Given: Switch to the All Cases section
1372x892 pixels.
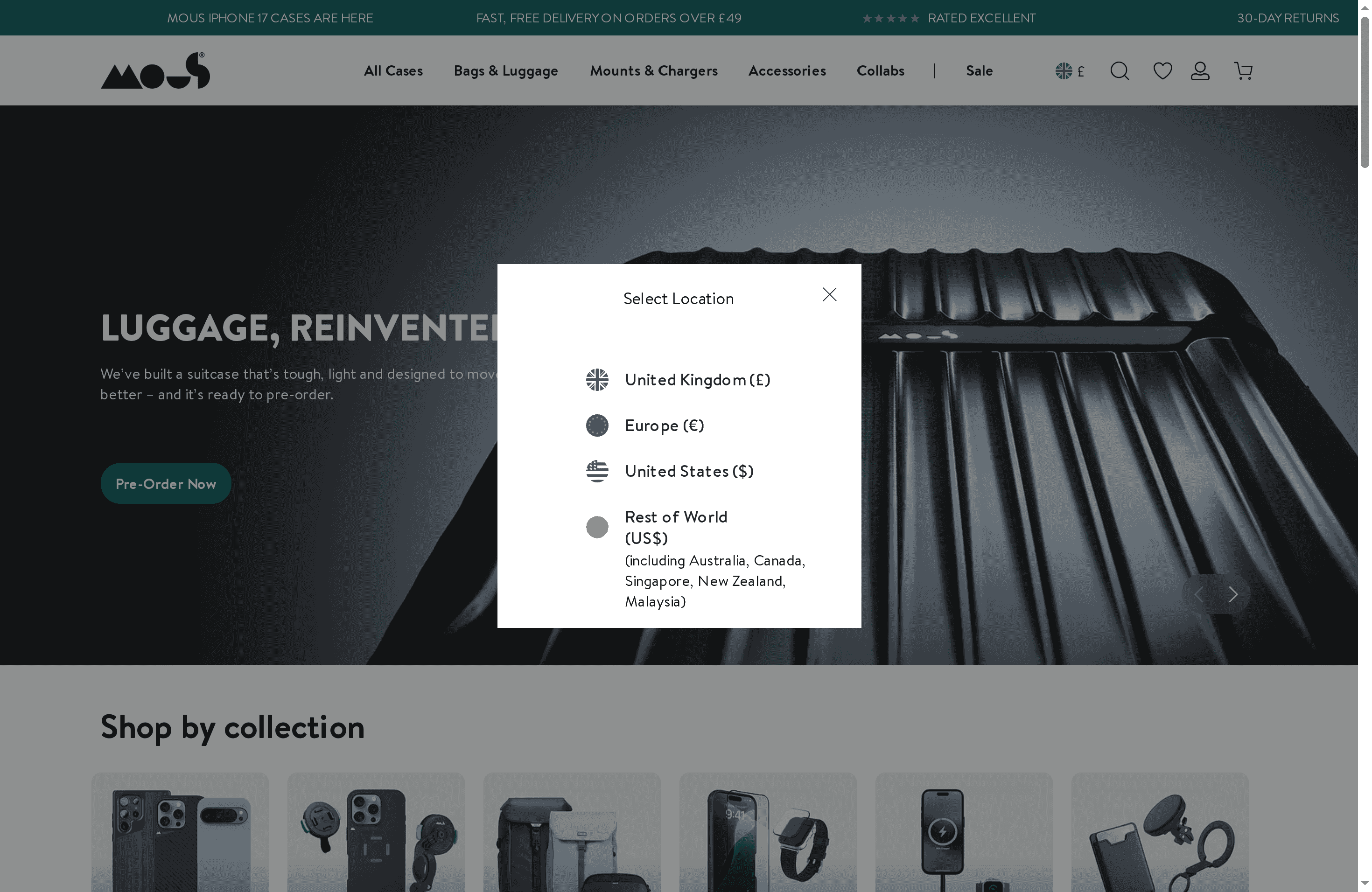Looking at the screenshot, I should tap(392, 70).
